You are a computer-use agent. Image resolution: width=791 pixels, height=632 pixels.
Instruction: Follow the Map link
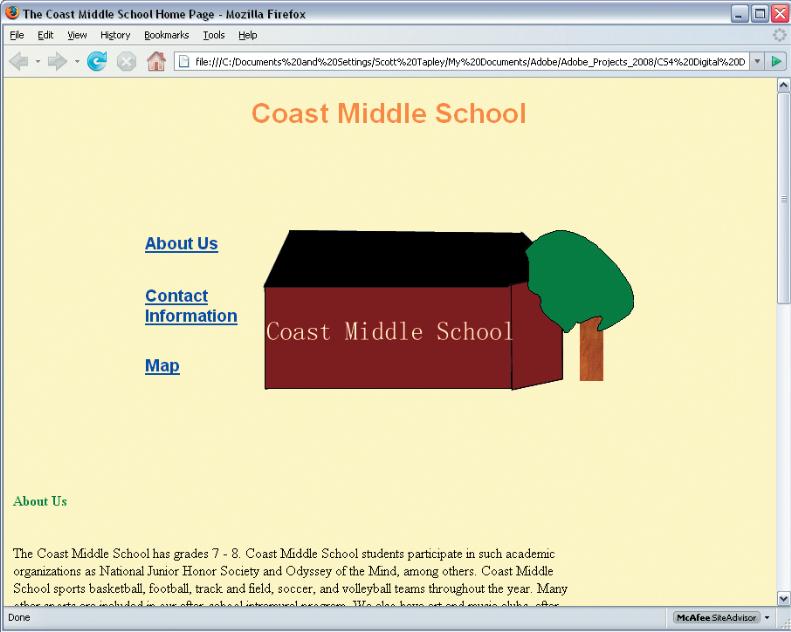coord(162,366)
